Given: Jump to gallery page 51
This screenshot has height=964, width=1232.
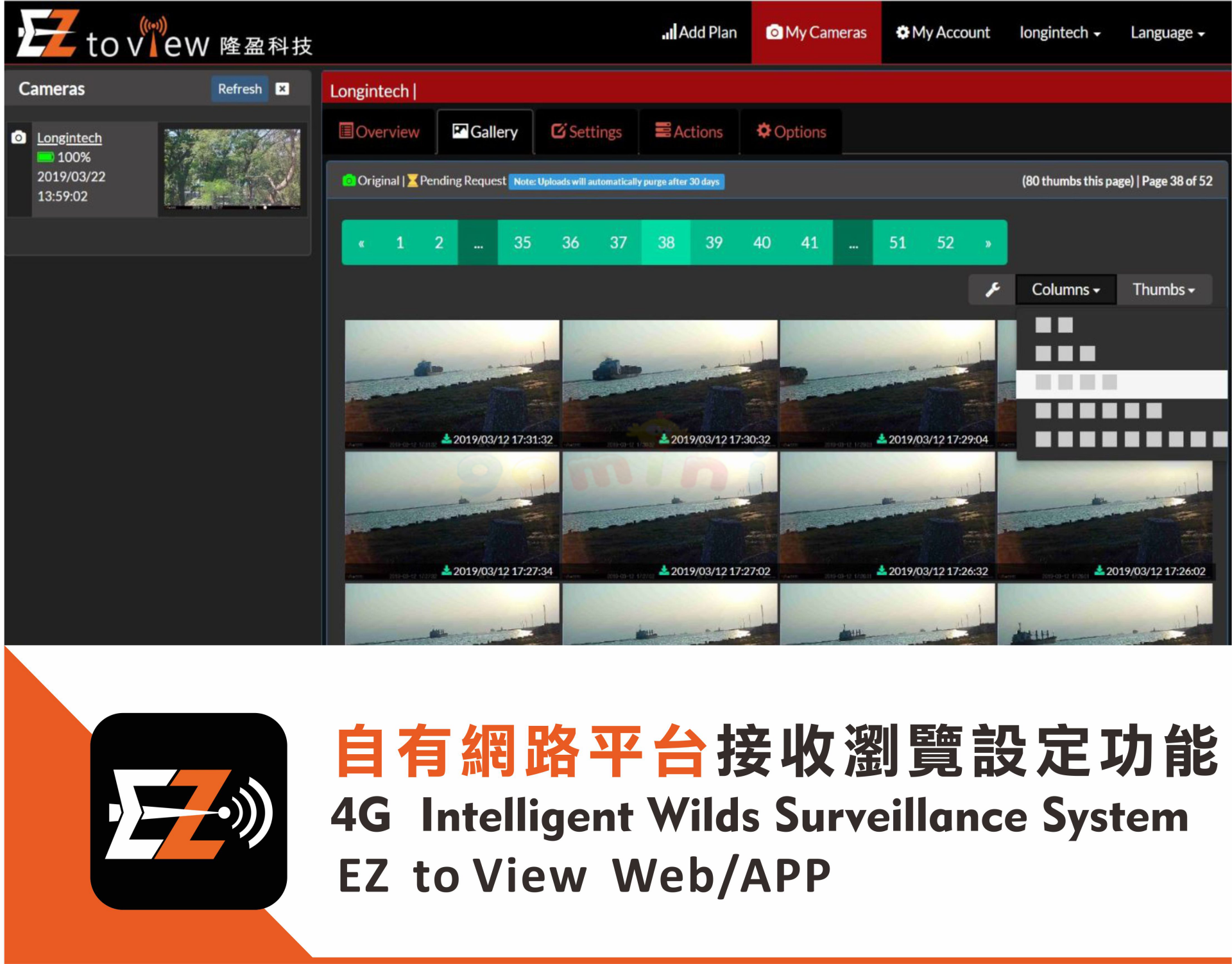Looking at the screenshot, I should [898, 243].
